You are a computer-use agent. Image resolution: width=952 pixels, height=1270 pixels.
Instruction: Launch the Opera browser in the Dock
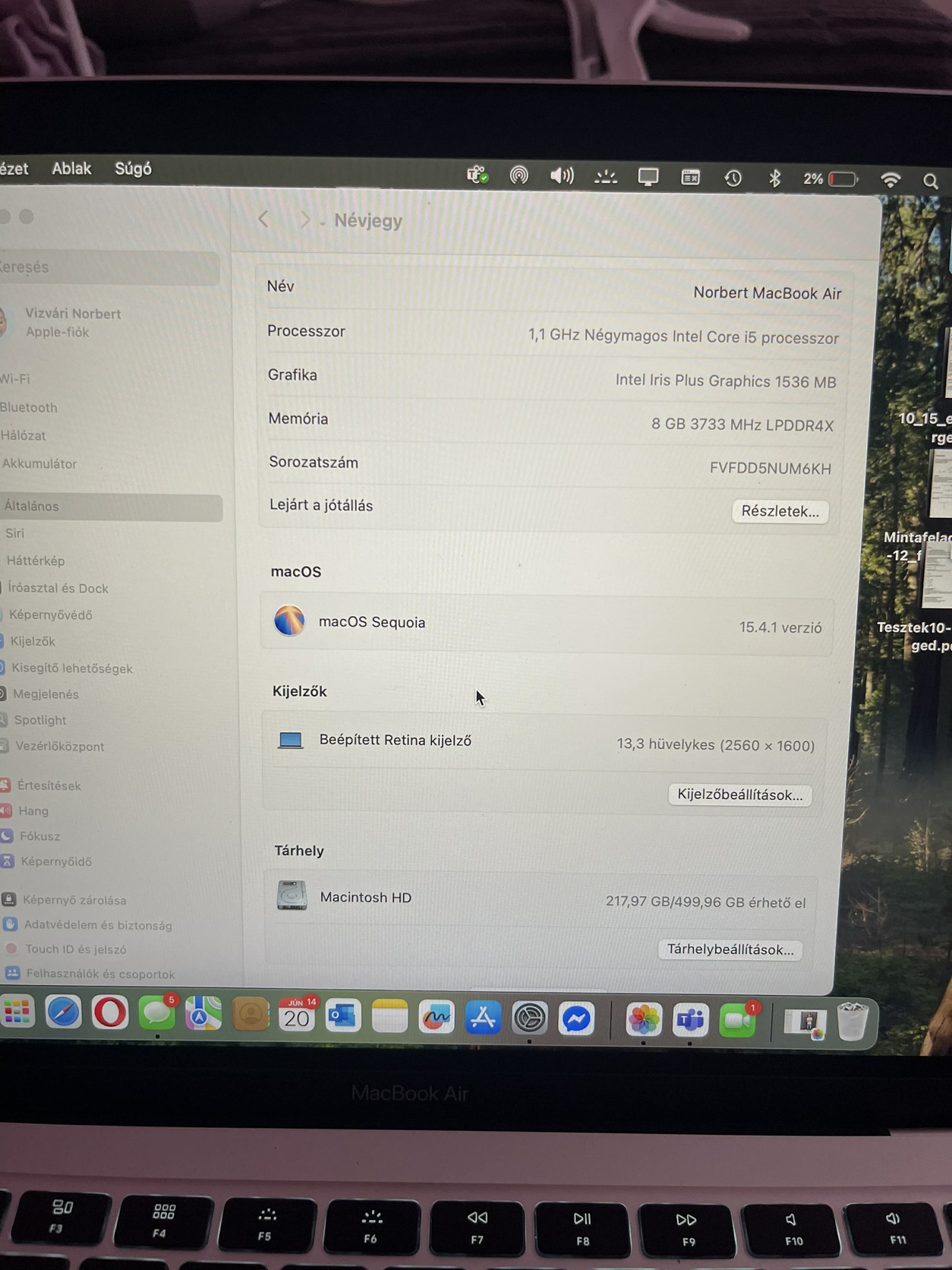(109, 1013)
